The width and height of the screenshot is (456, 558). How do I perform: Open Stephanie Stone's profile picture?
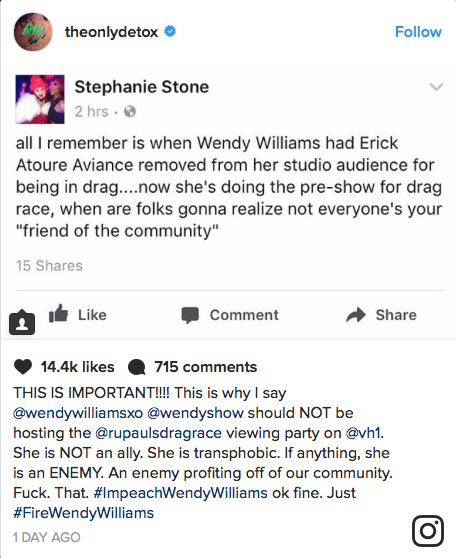[40, 99]
